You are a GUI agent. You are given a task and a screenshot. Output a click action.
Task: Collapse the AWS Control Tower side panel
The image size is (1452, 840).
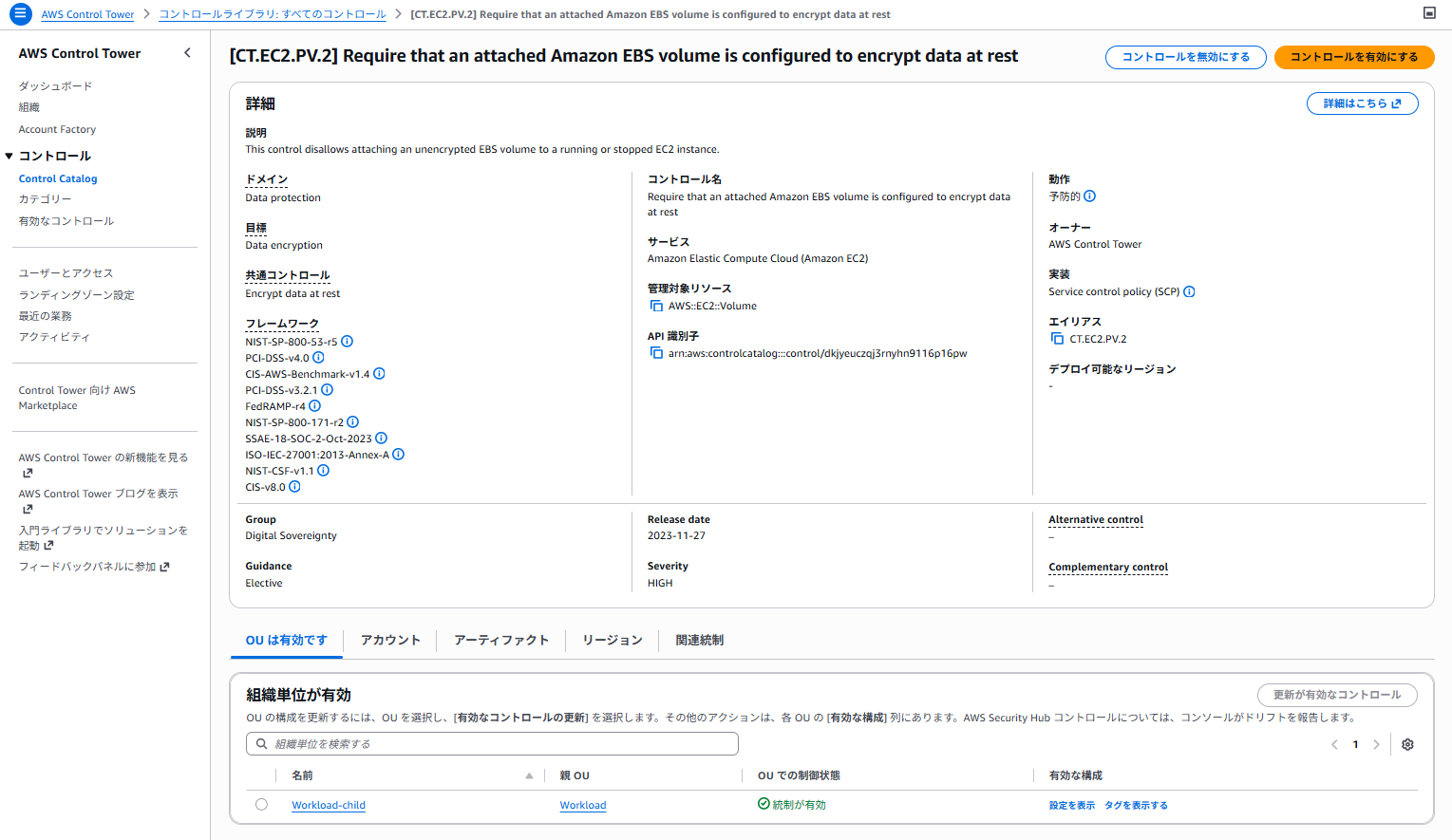(187, 53)
